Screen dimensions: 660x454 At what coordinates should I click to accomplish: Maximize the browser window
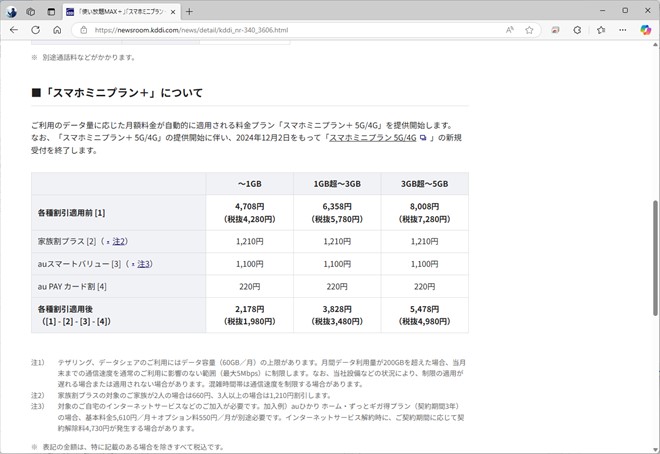[625, 11]
